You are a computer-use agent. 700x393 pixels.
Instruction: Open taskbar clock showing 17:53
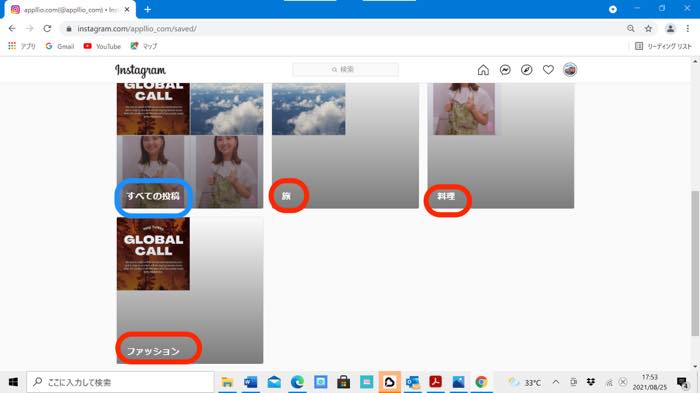(x=650, y=382)
